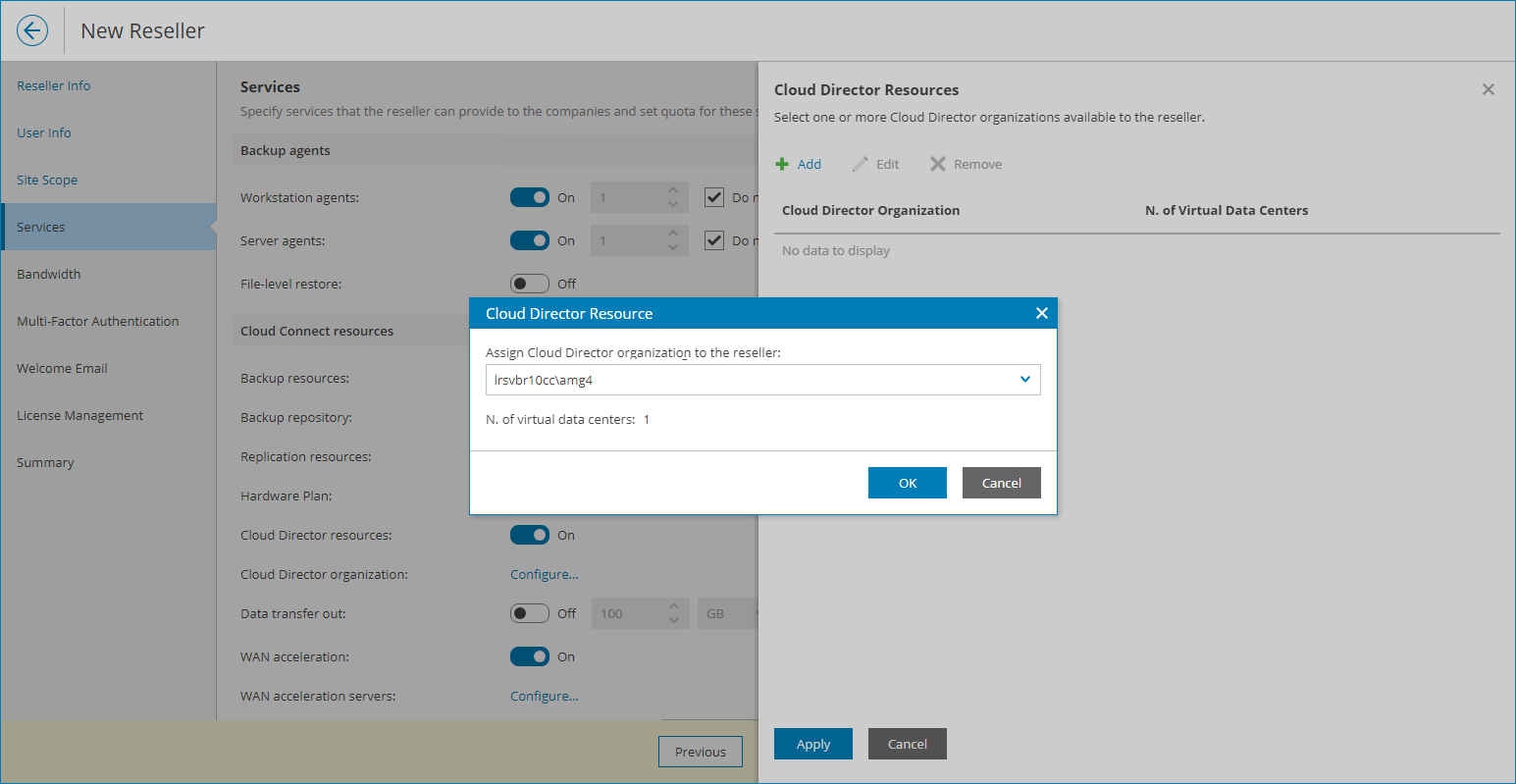Click Cancel in Cloud Director Resource dialog
Viewport: 1516px width, 784px height.
1002,483
